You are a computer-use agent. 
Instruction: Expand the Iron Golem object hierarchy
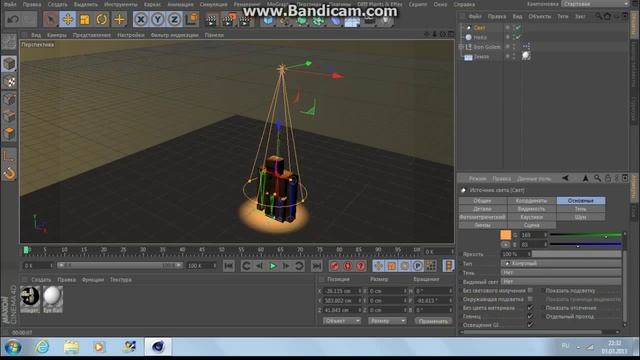[x=461, y=47]
